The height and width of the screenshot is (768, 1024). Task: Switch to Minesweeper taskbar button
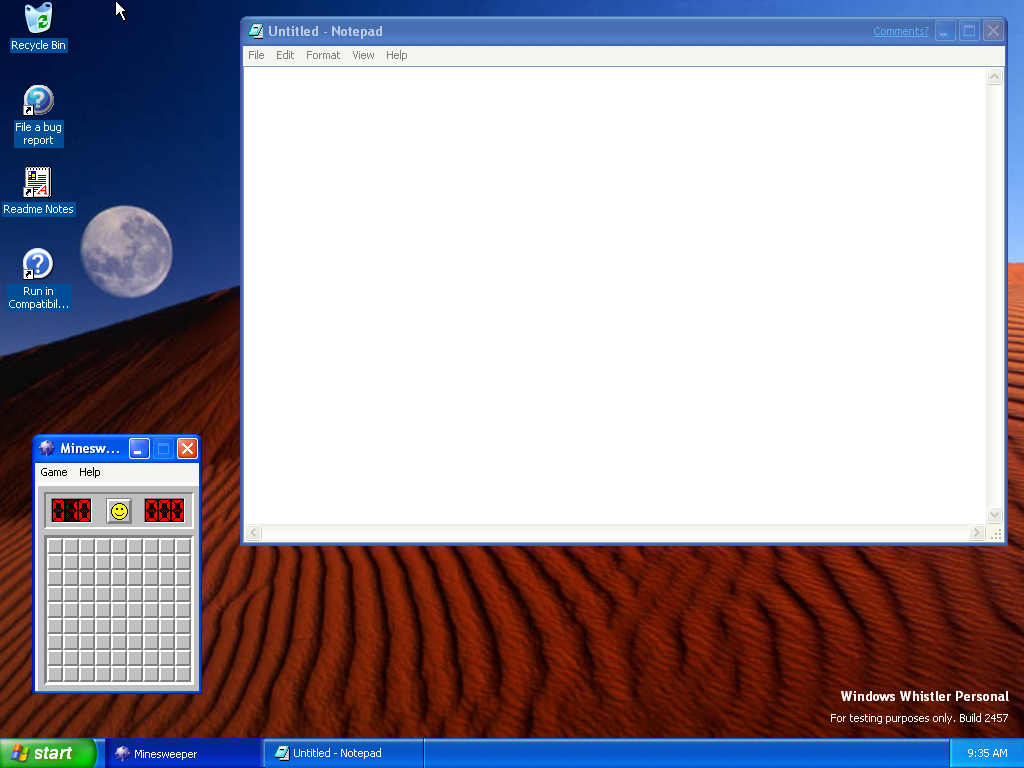pyautogui.click(x=183, y=754)
